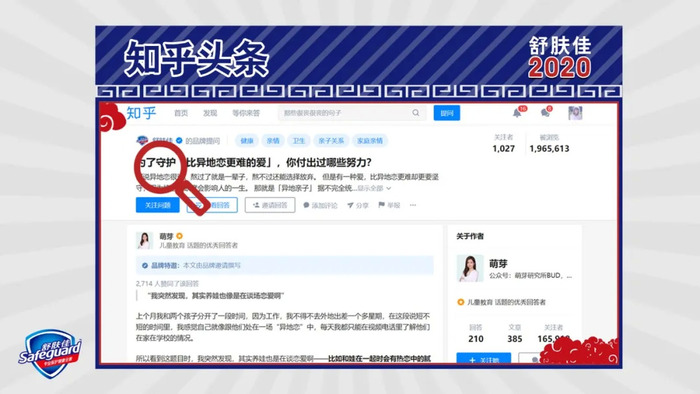Image resolution: width=700 pixels, height=394 pixels.
Task: Click the share 分享 icon
Action: [350, 205]
